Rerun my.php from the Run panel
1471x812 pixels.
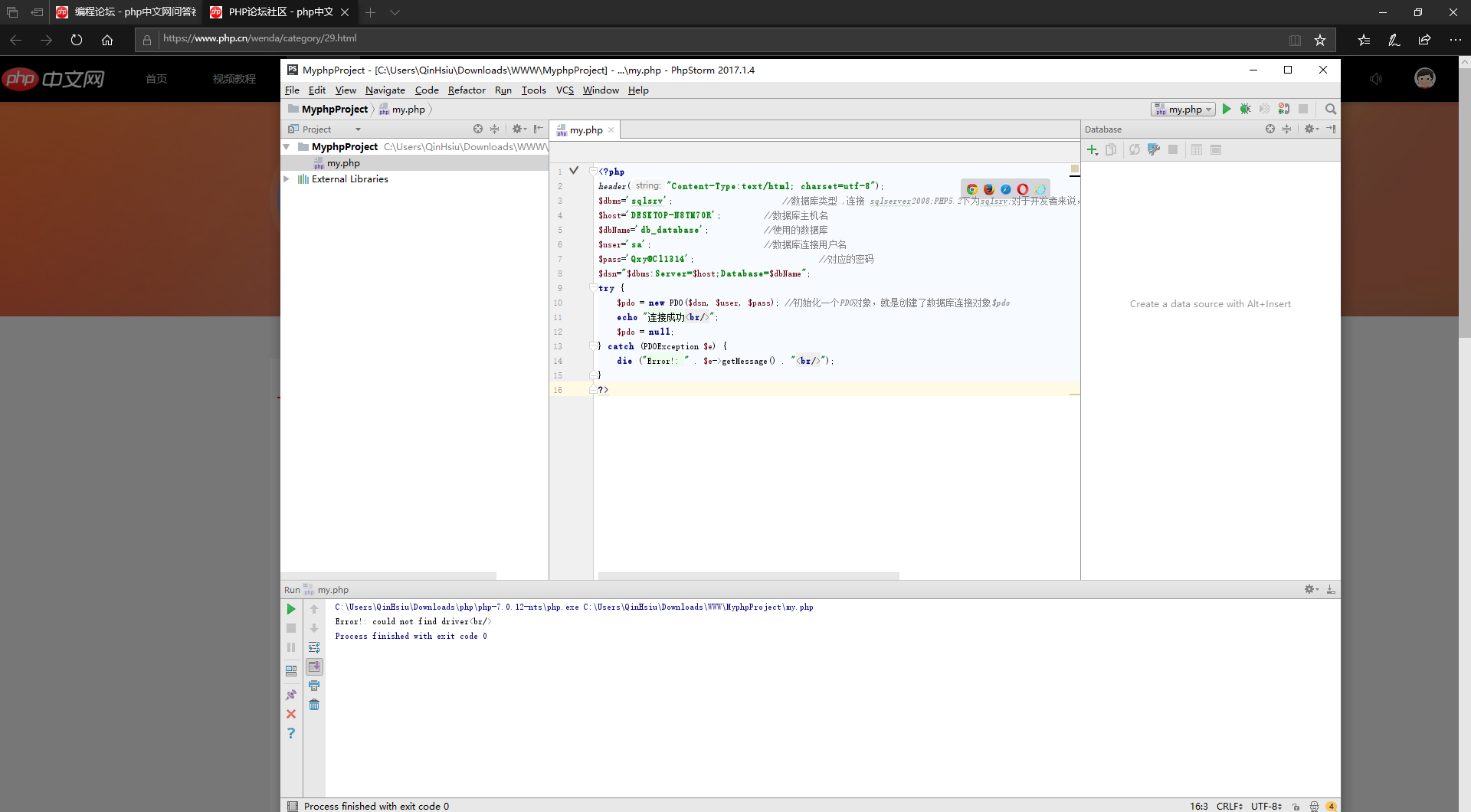click(x=290, y=609)
